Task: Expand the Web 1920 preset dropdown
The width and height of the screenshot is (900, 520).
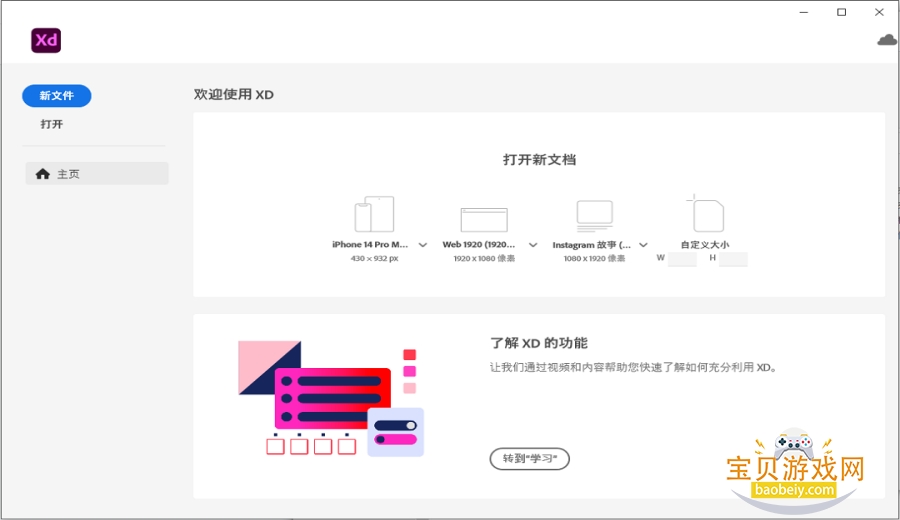Action: click(x=533, y=245)
